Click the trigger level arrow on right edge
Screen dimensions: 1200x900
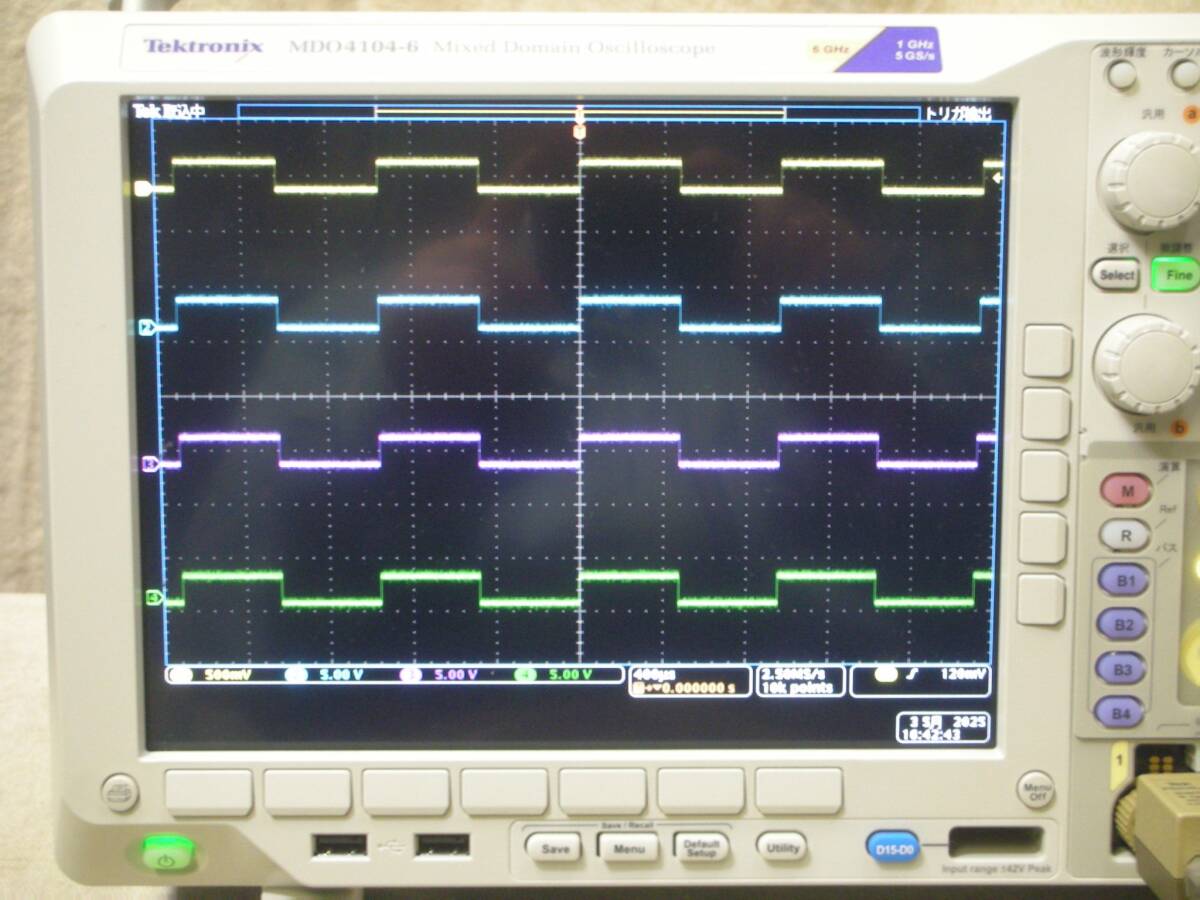click(x=997, y=177)
